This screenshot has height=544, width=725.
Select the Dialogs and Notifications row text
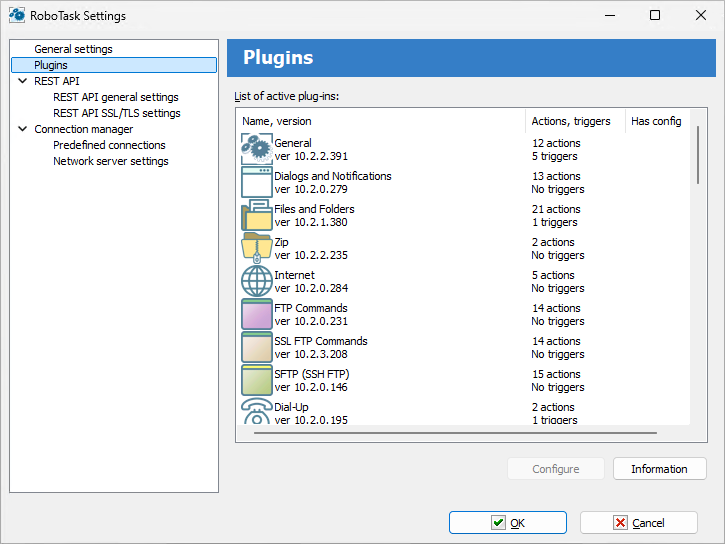click(x=332, y=176)
